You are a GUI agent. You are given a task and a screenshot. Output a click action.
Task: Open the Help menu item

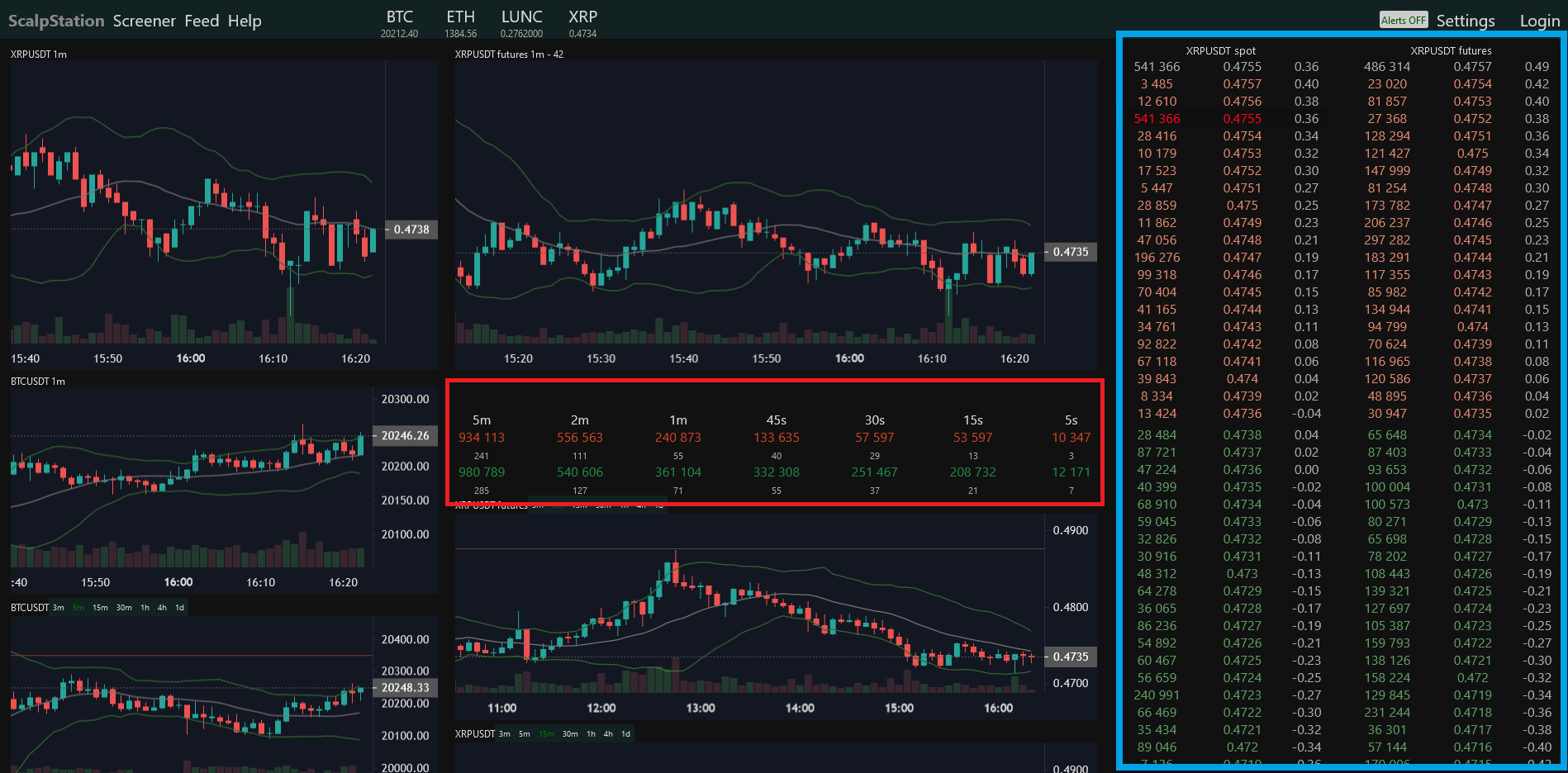pos(245,21)
